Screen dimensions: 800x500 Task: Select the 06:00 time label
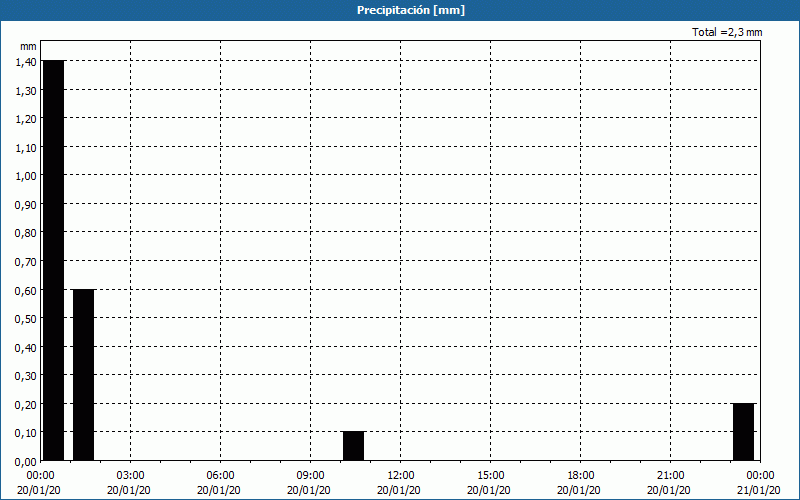click(x=220, y=476)
